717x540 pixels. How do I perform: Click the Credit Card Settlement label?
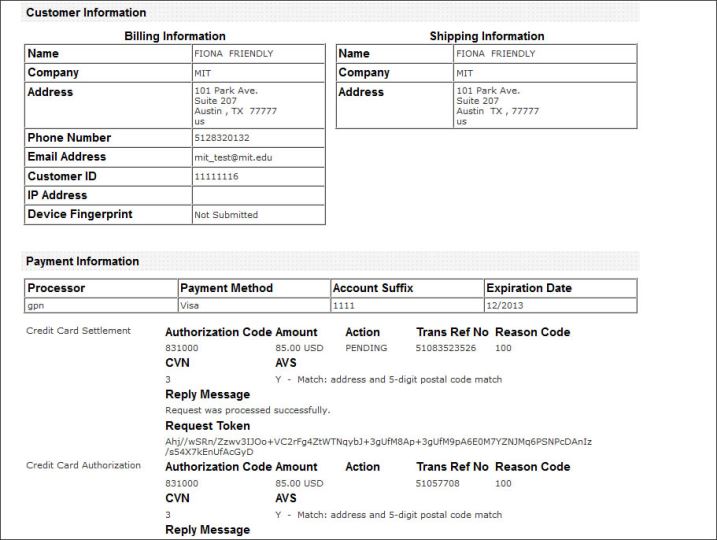pyautogui.click(x=78, y=331)
